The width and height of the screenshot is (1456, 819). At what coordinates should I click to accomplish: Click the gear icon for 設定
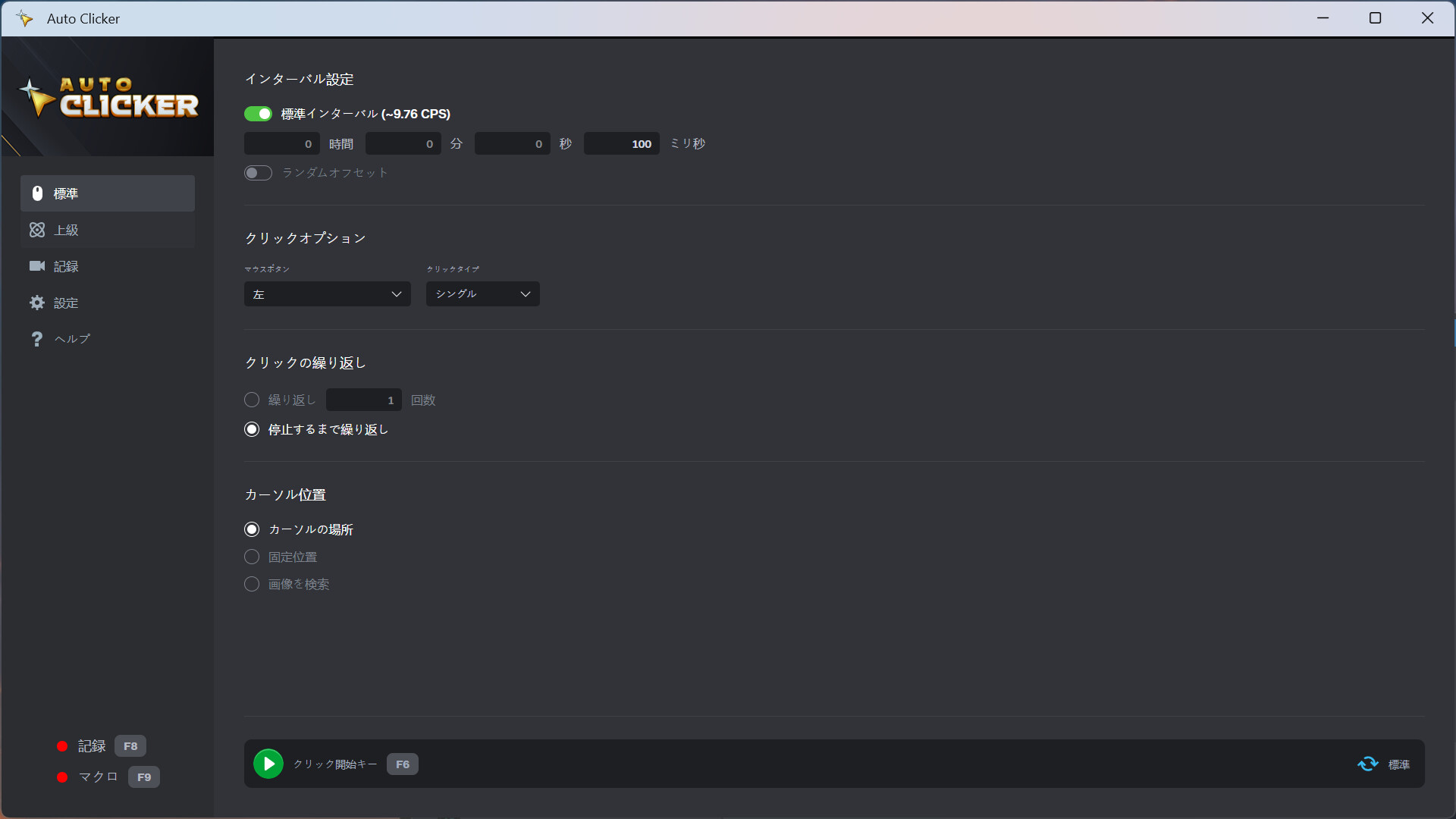click(x=37, y=303)
